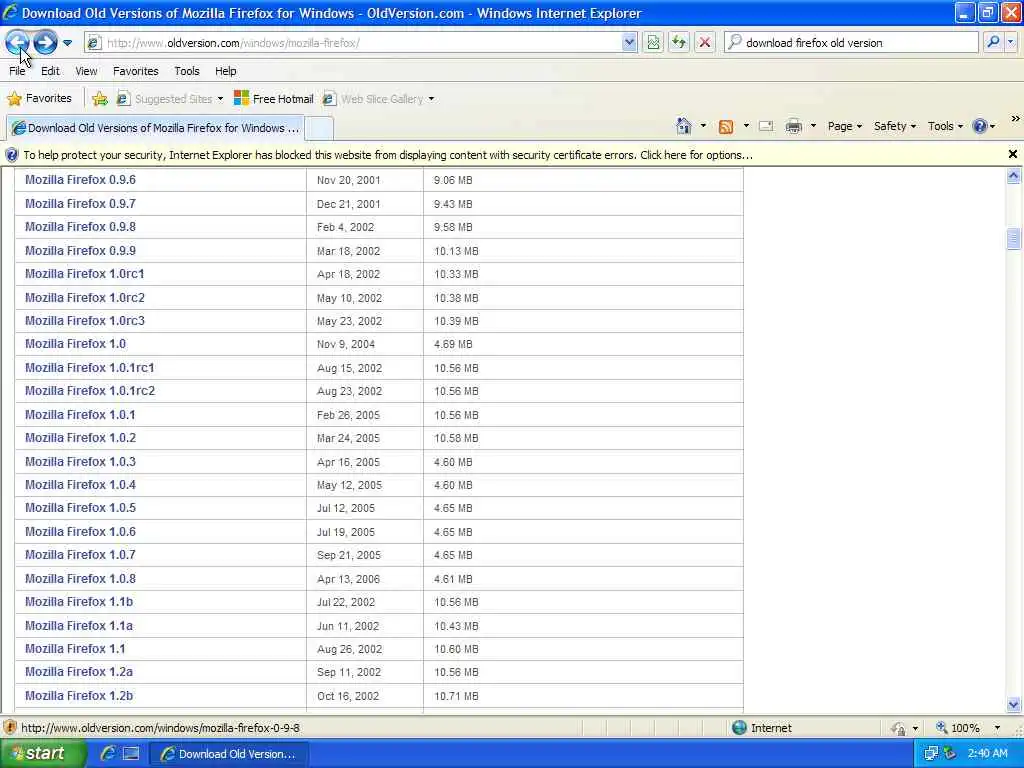
Task: Click scrollbar down arrow
Action: pyautogui.click(x=1014, y=705)
